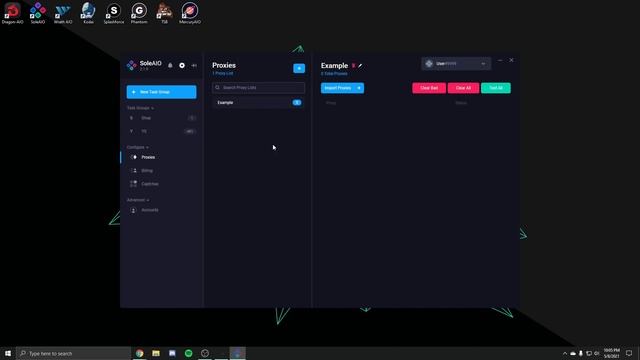Open the User account dropdown

[456, 64]
